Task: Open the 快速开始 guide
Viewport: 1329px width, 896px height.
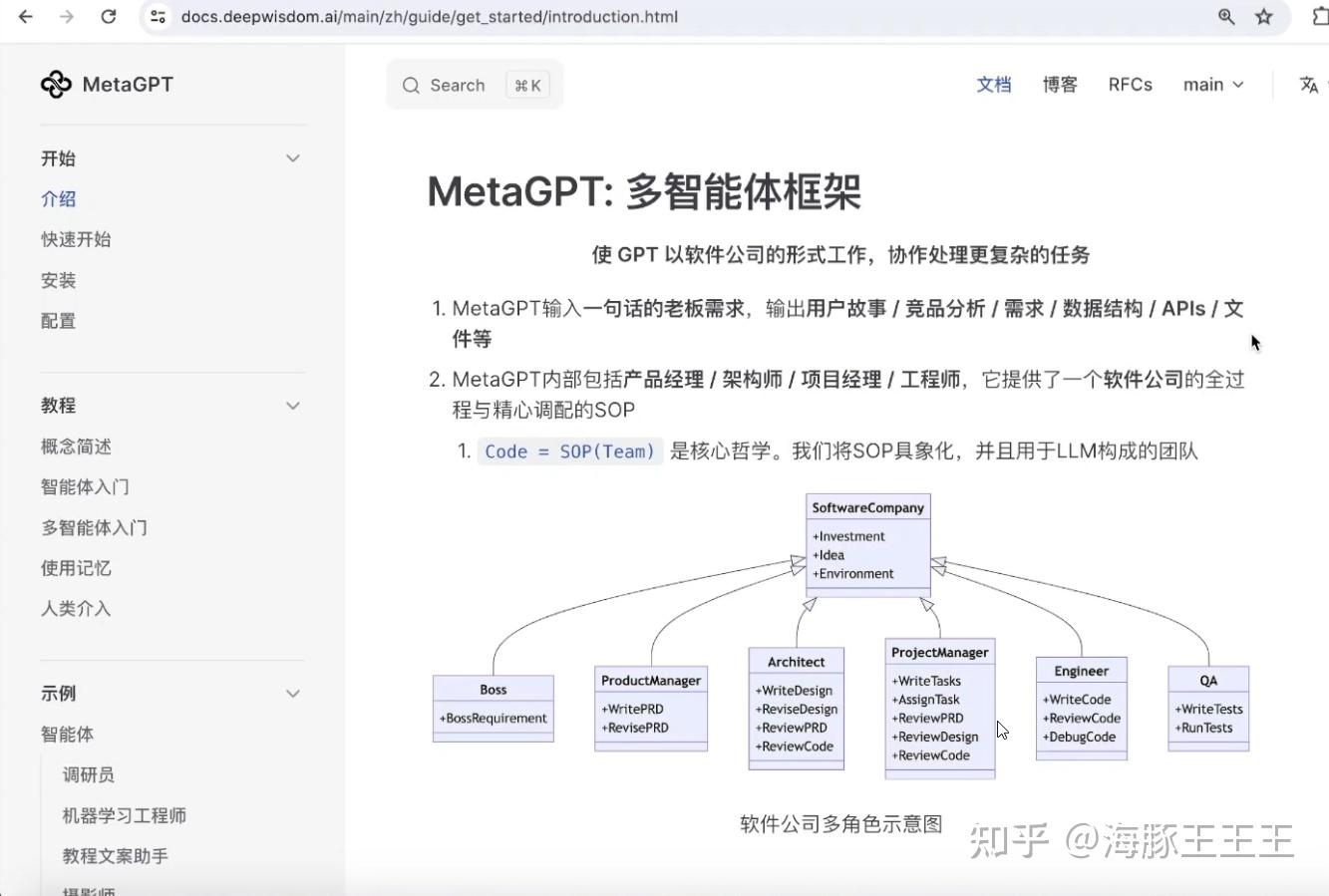Action: (75, 239)
